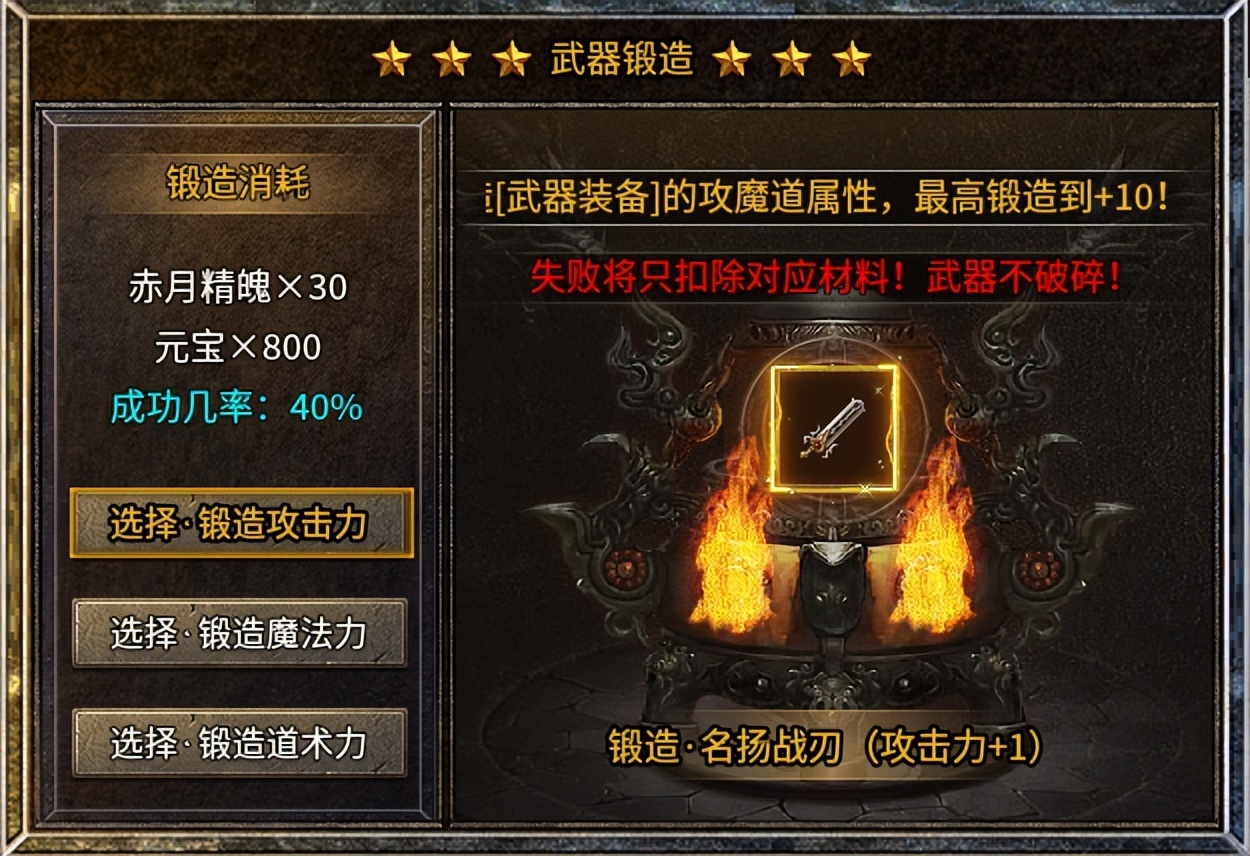1250x856 pixels.
Task: Click the 赤月精魄×30 material cost line
Action: coord(238,288)
